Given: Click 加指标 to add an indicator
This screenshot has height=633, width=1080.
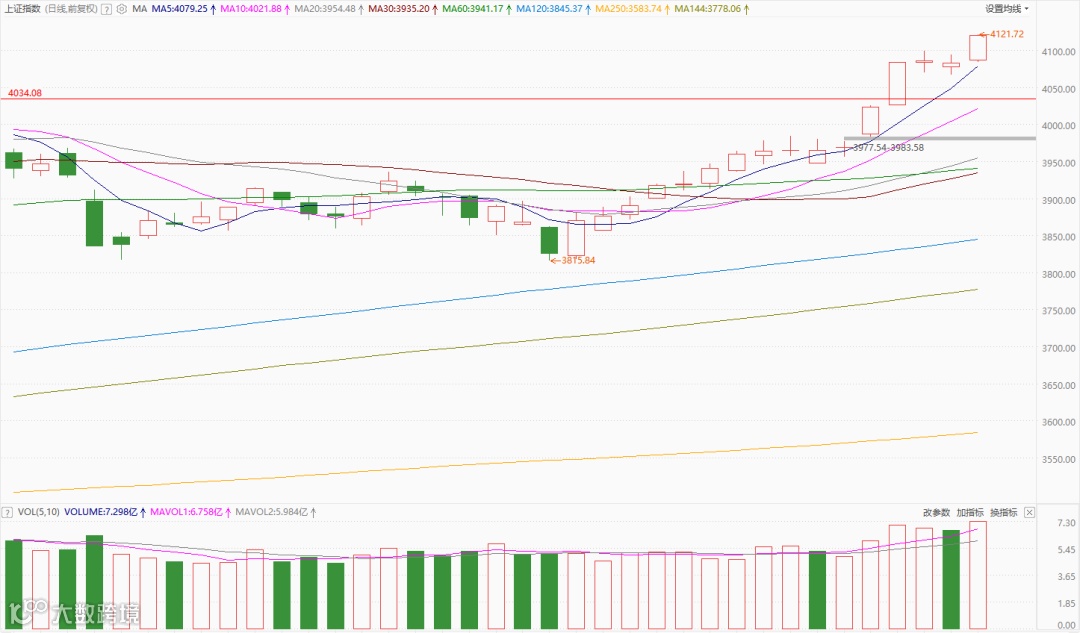Looking at the screenshot, I should coord(970,512).
